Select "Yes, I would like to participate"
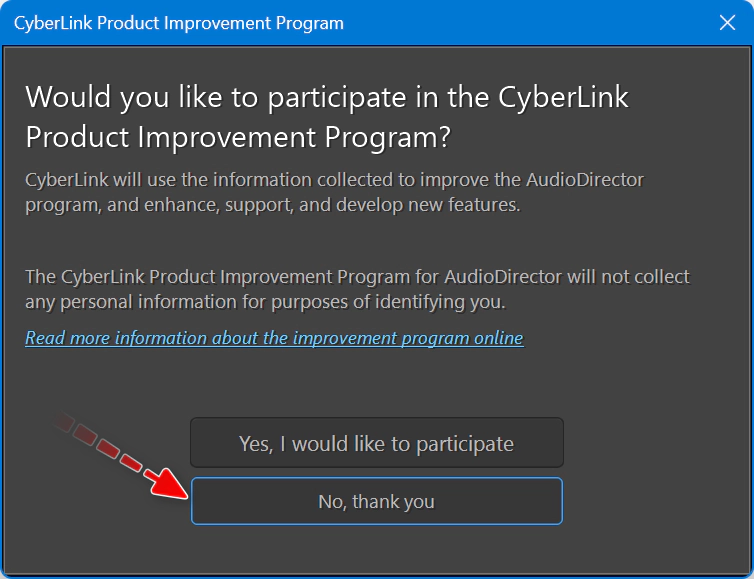The height and width of the screenshot is (579, 754). 377,442
